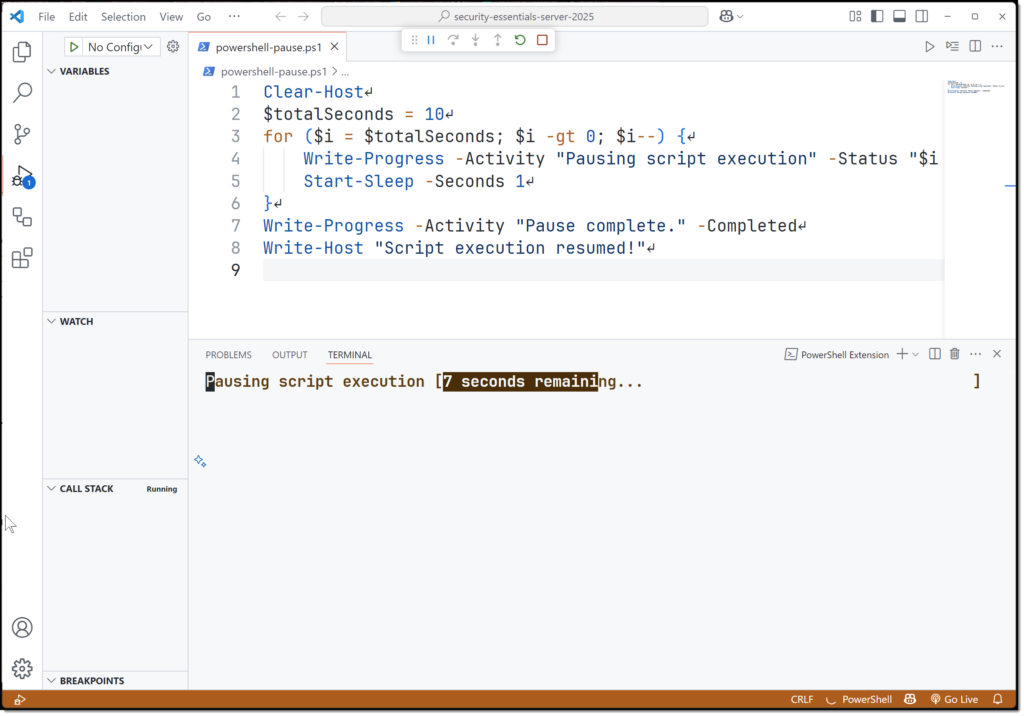This screenshot has height=716, width=1024.
Task: Start Go Live server from status bar
Action: click(x=954, y=700)
